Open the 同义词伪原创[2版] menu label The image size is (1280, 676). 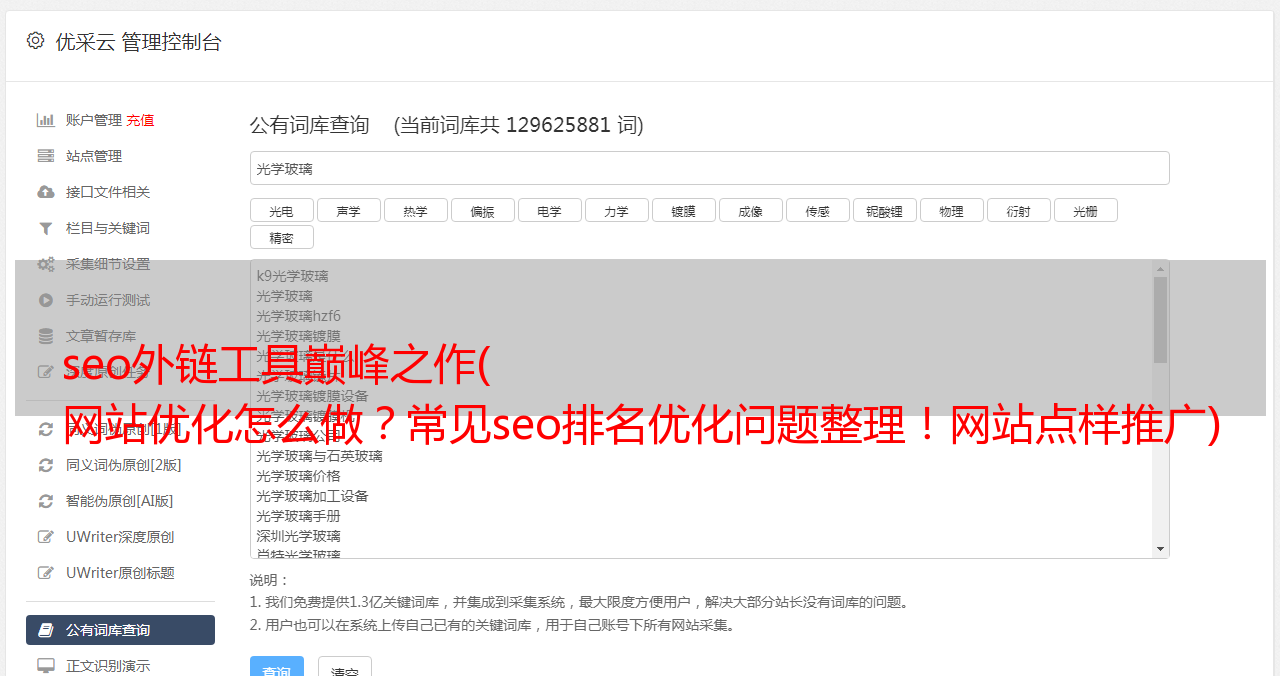(124, 465)
